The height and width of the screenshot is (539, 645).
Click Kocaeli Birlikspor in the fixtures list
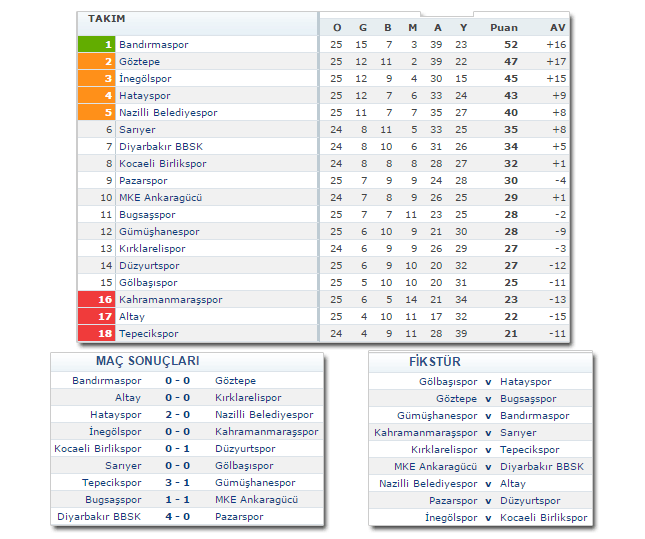tap(543, 518)
